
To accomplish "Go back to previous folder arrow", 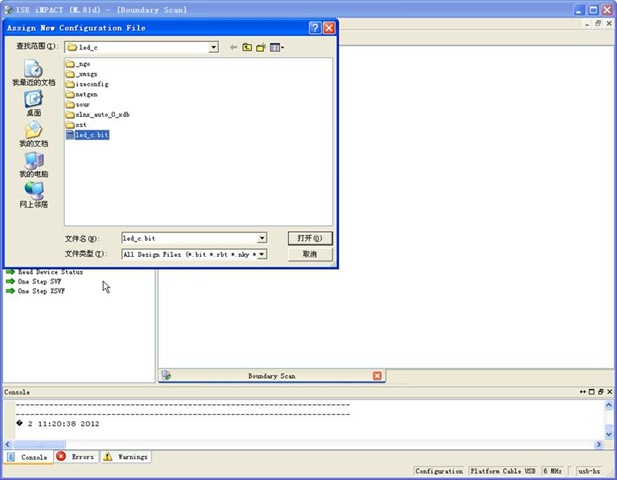I will coord(234,47).
